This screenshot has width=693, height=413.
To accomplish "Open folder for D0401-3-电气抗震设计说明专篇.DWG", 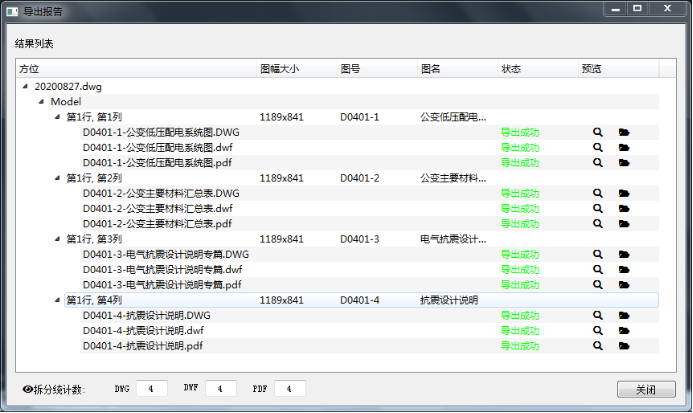I will (624, 254).
